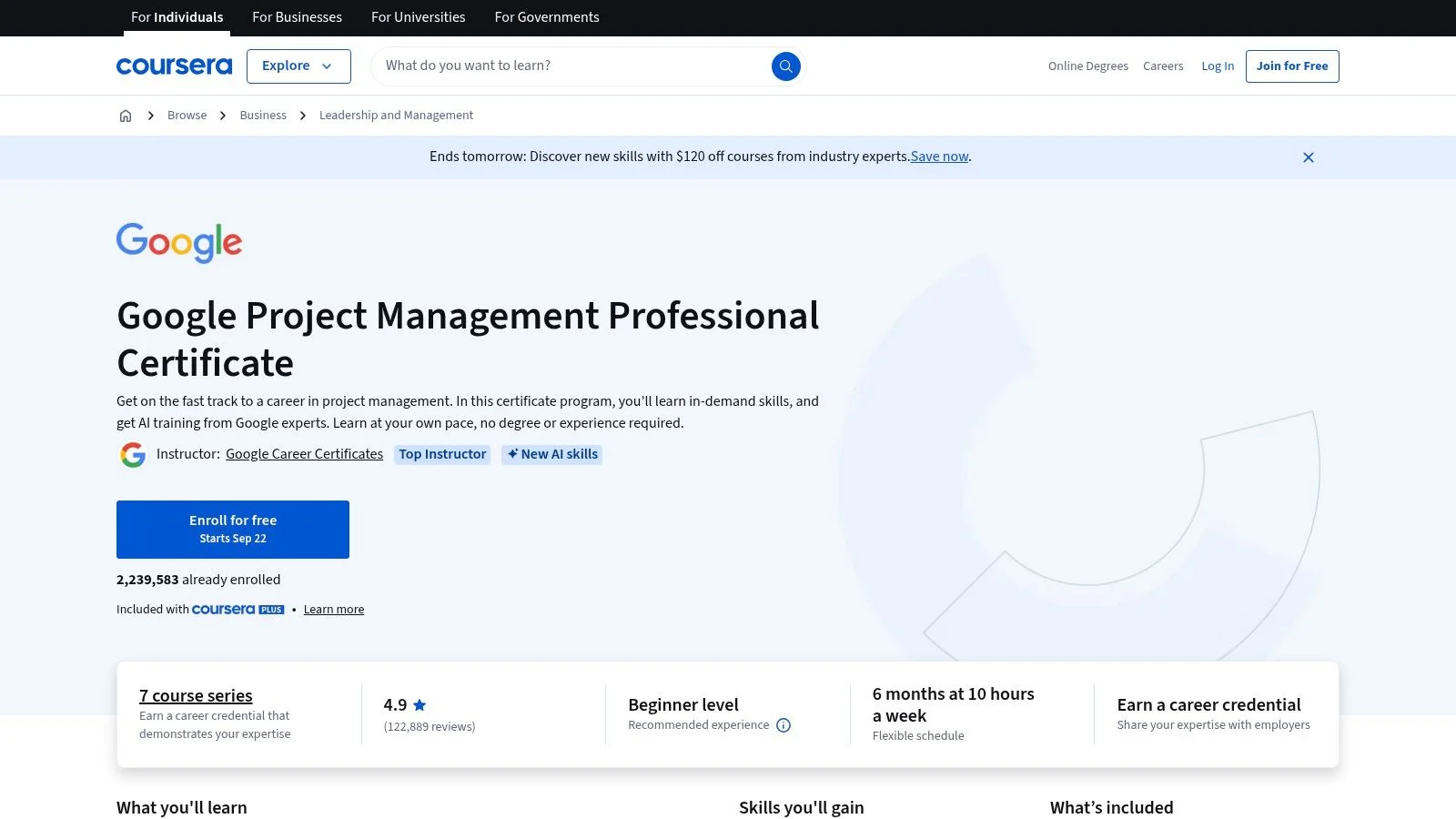Open the Learn more link
Image resolution: width=1456 pixels, height=819 pixels.
[334, 610]
